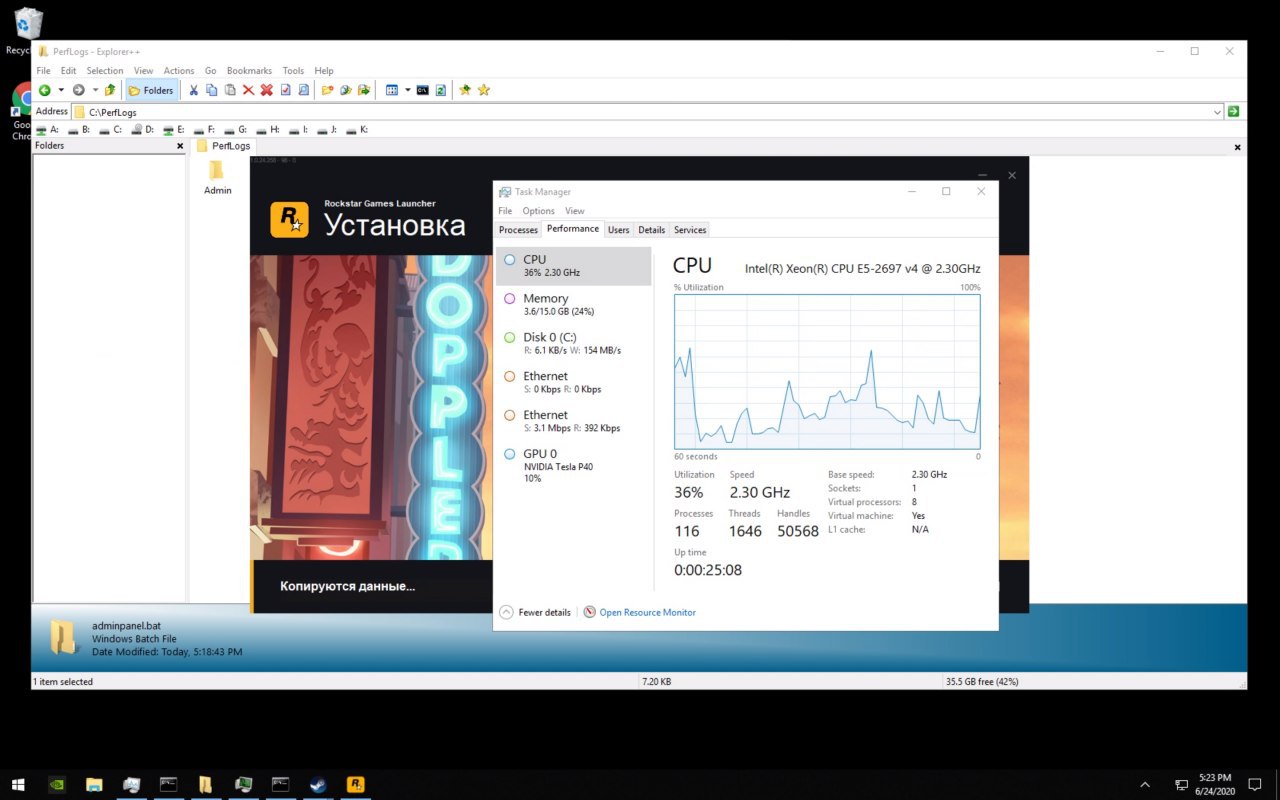Click the Steam icon in the taskbar
Viewport: 1280px width, 800px height.
tap(318, 785)
